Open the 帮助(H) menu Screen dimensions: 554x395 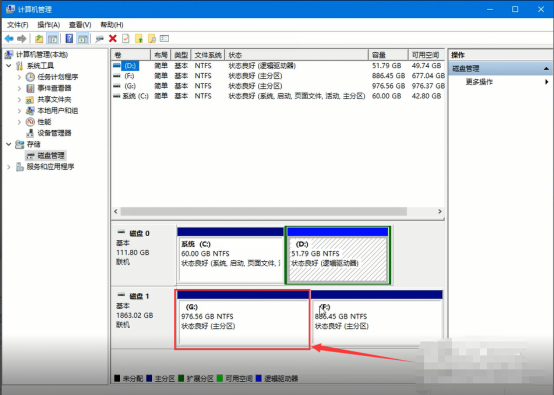click(x=112, y=25)
